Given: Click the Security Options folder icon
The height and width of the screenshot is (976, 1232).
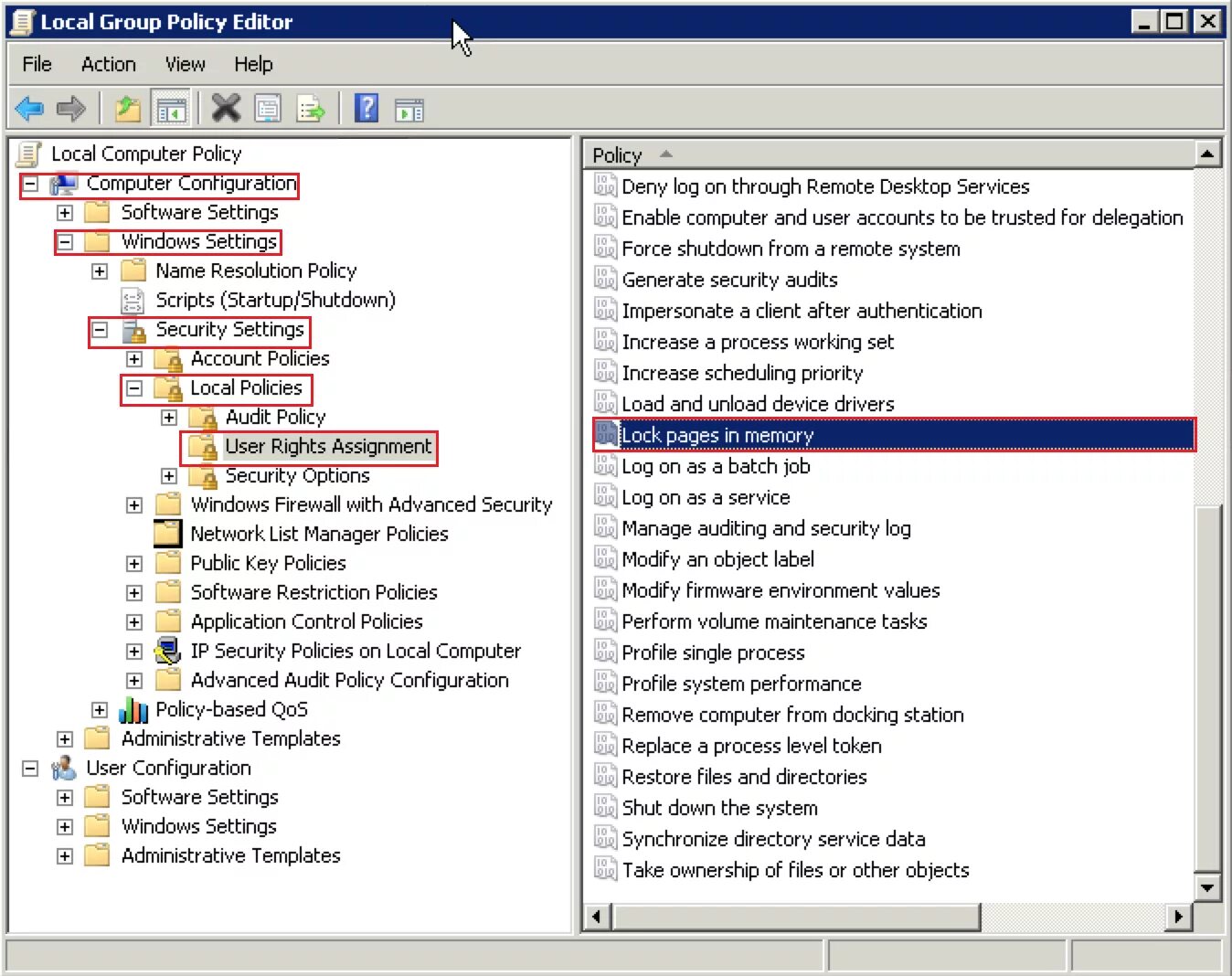Looking at the screenshot, I should pyautogui.click(x=203, y=477).
